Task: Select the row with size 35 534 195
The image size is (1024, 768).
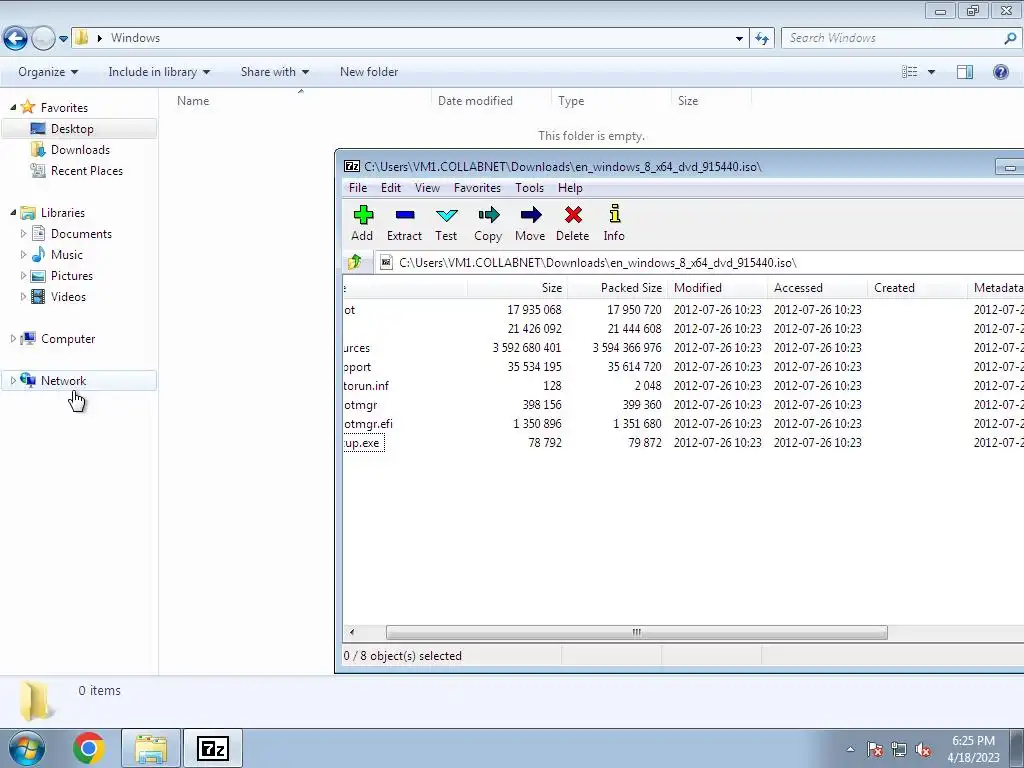Action: [x=683, y=366]
